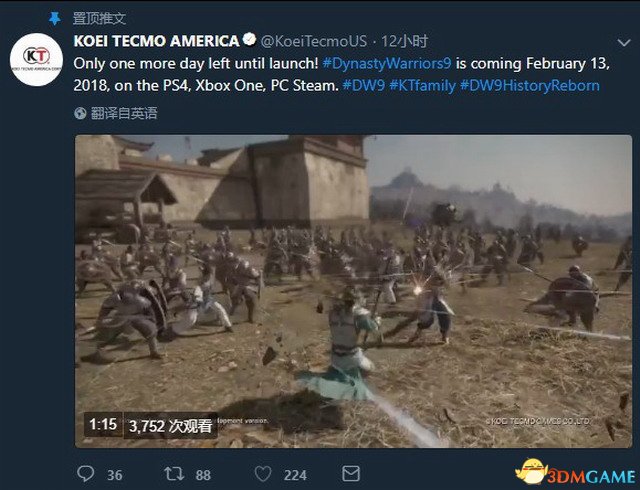640x490 pixels.
Task: Click 翻译自英语 to translate tweet
Action: point(124,114)
